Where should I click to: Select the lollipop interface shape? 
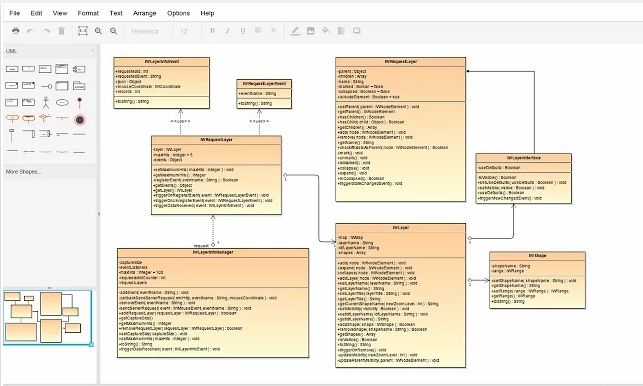46,86
